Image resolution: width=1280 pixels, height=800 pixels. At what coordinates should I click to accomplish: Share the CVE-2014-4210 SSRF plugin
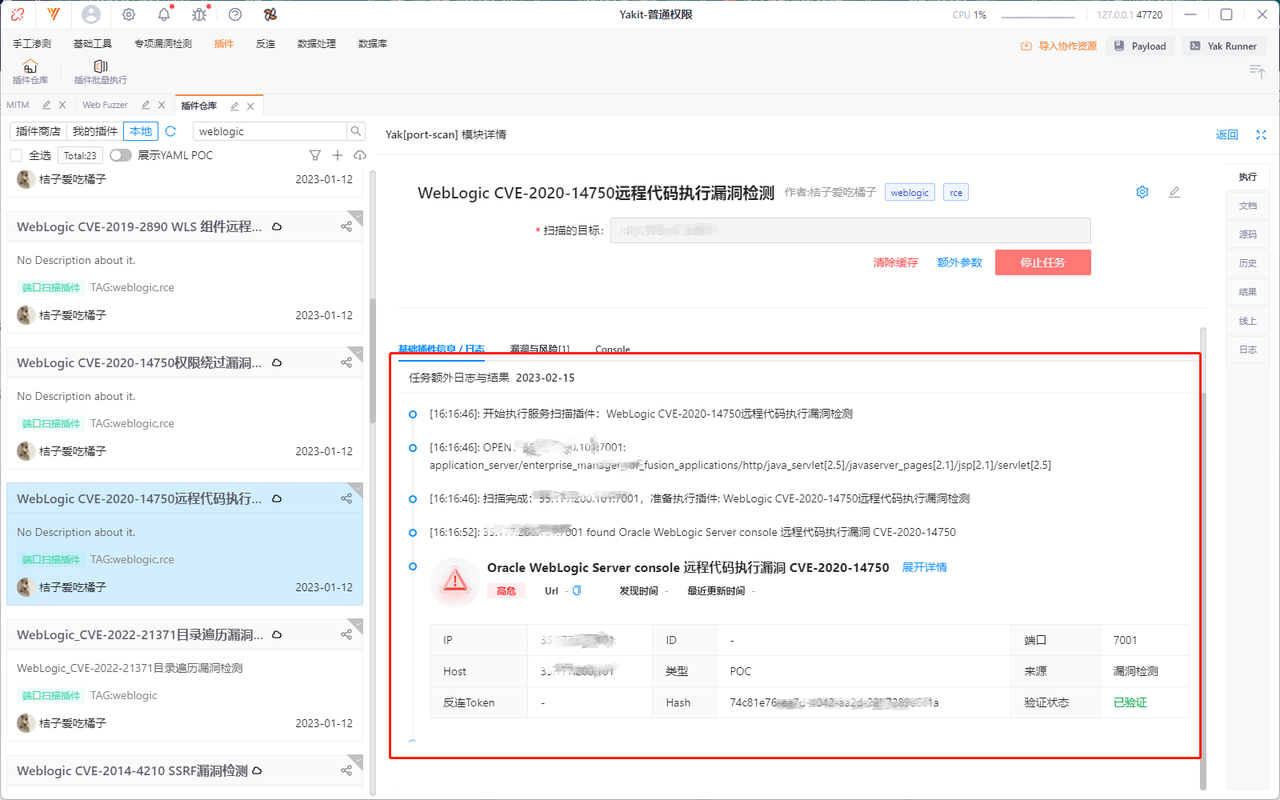coord(346,771)
